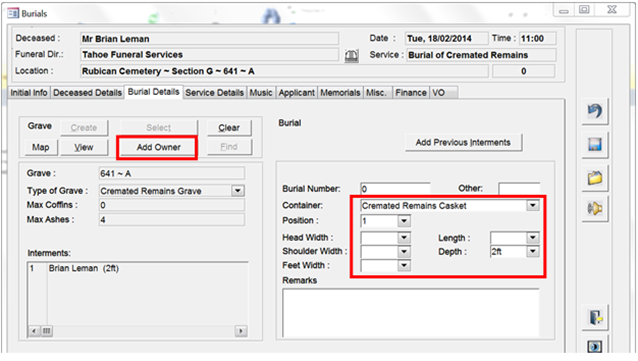638x361 pixels.
Task: Click the save floppy disk icon
Action: (x=595, y=144)
